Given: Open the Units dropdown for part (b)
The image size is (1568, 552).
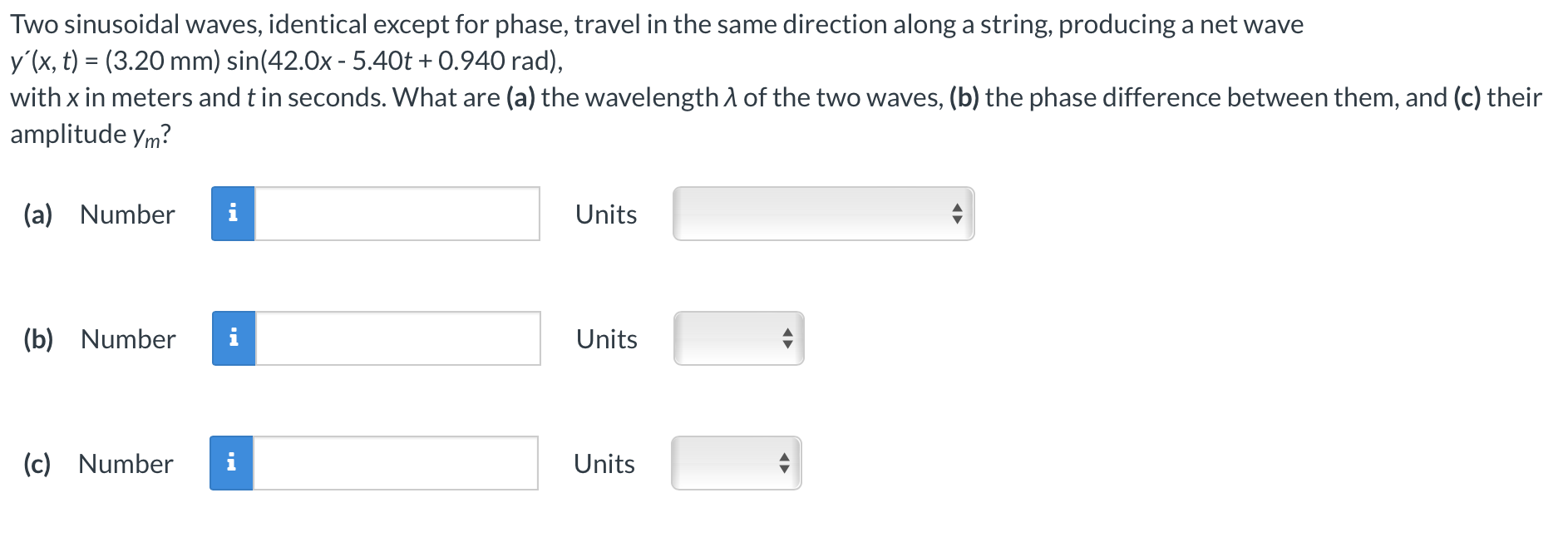Looking at the screenshot, I should (x=737, y=338).
